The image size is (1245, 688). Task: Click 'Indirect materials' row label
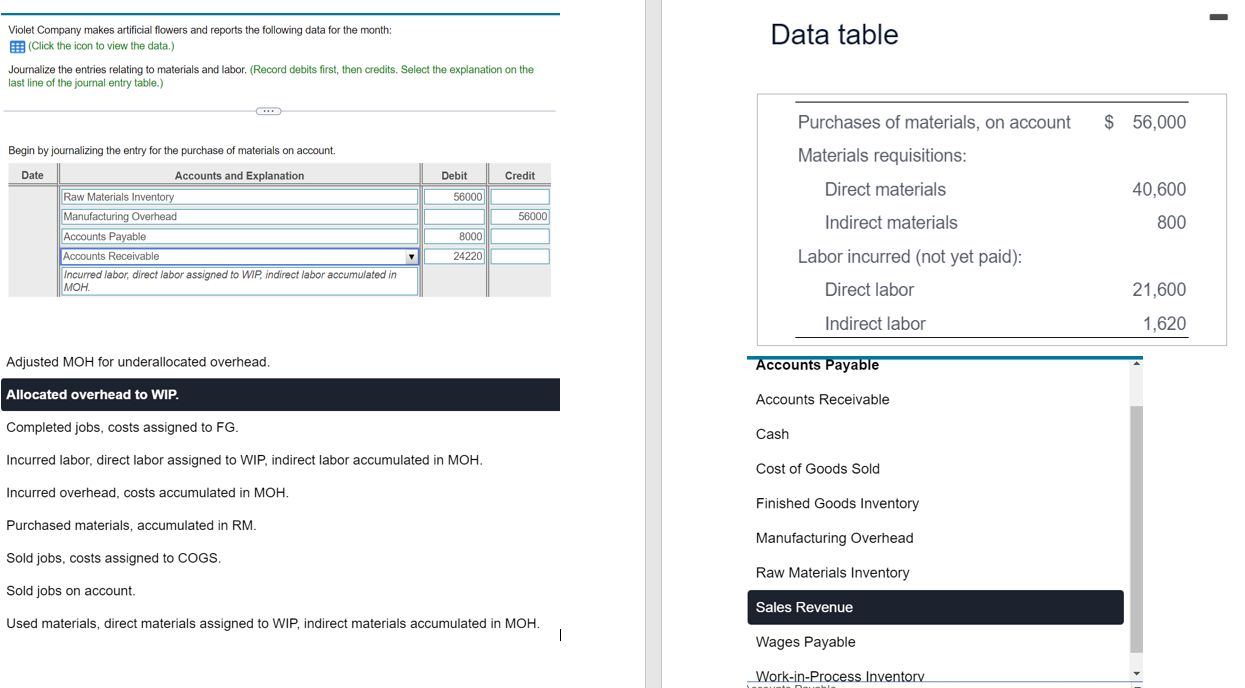coord(891,223)
